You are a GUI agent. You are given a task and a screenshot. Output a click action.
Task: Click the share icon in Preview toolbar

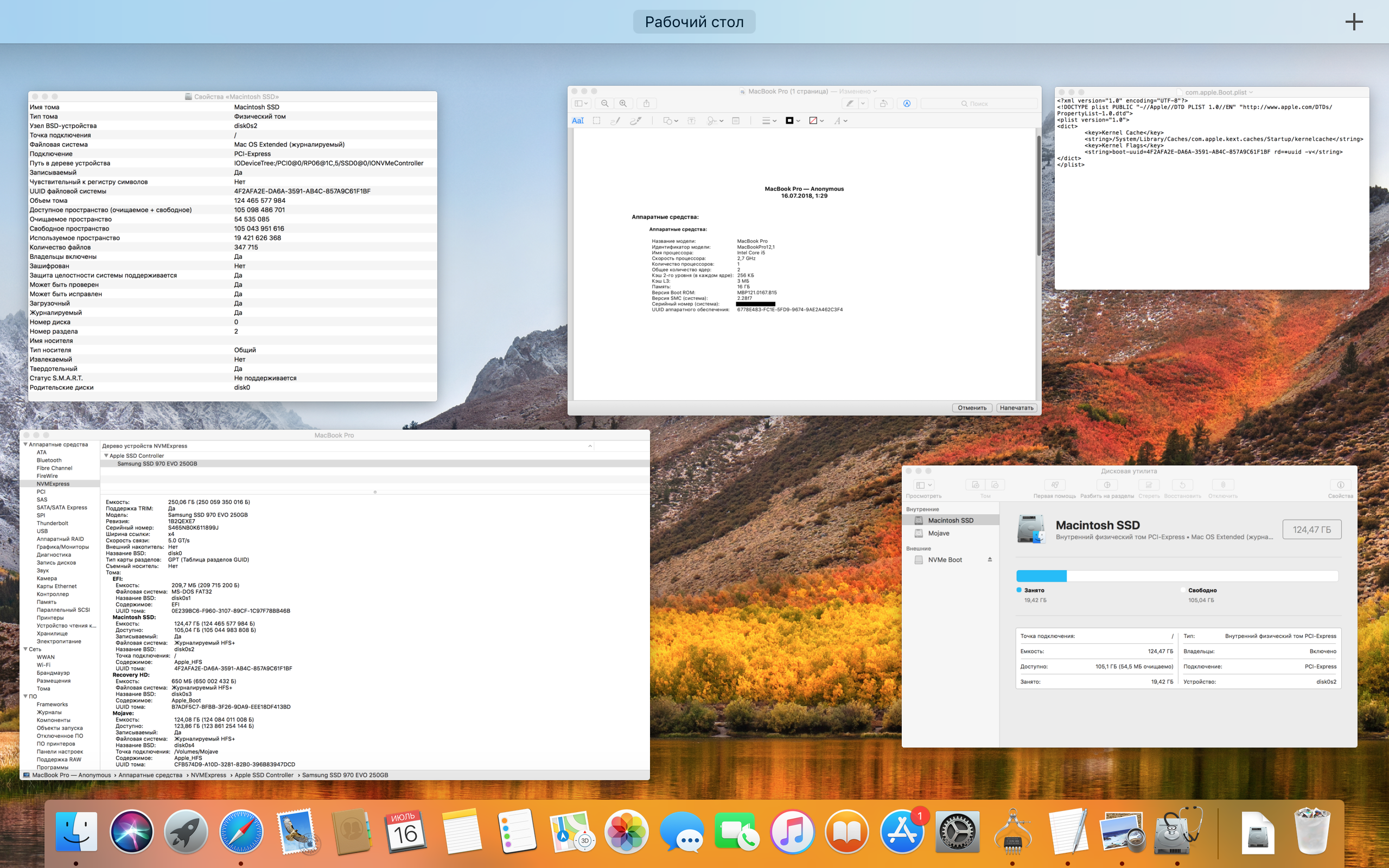(646, 104)
